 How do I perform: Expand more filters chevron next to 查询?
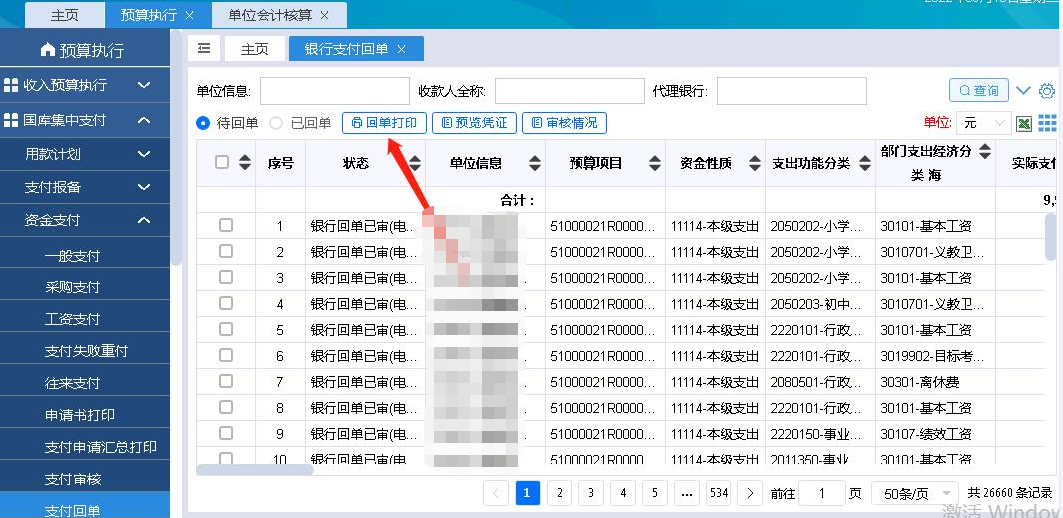(1023, 91)
